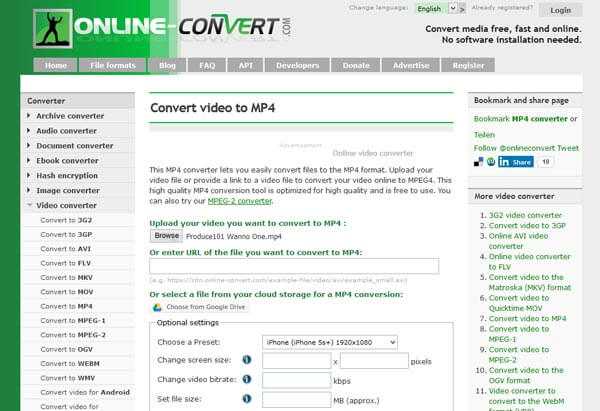This screenshot has width=600, height=411.
Task: Open the screen size info icon
Action: pyautogui.click(x=247, y=360)
